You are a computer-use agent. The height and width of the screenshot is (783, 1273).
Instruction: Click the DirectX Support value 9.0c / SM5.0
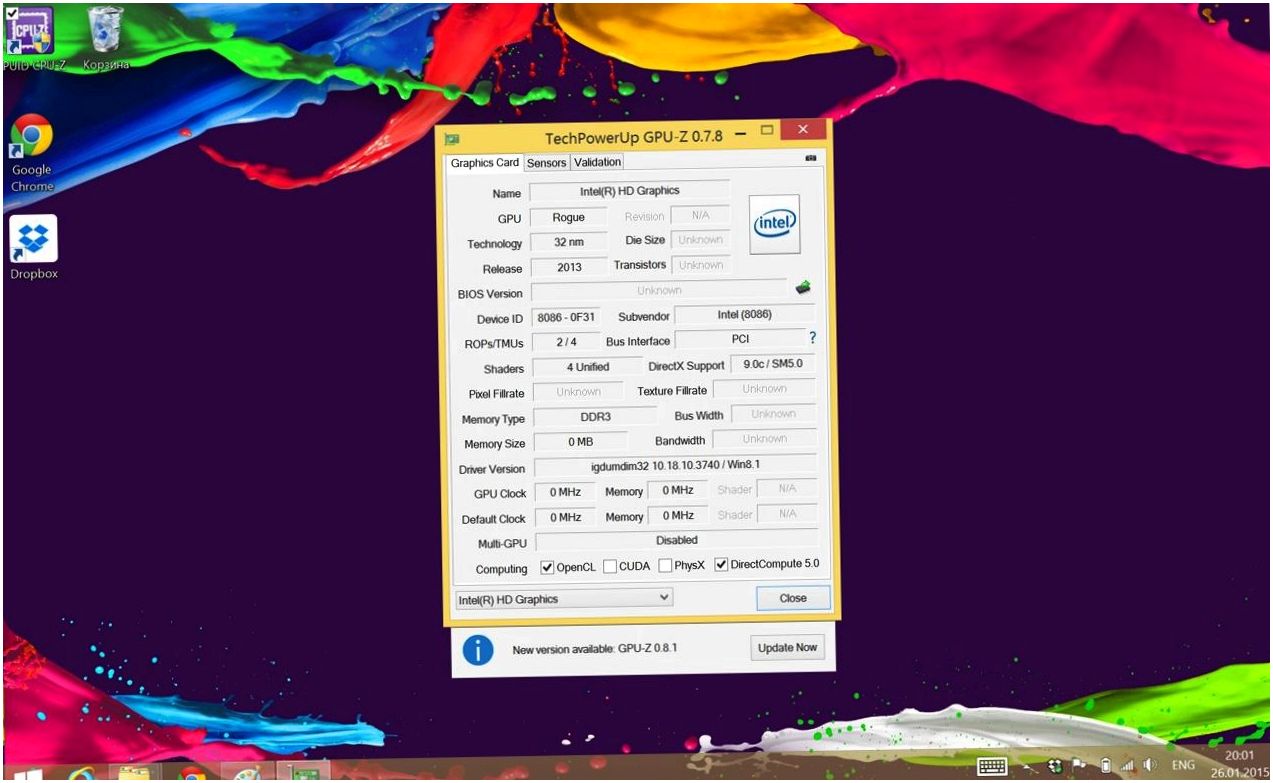pos(772,364)
